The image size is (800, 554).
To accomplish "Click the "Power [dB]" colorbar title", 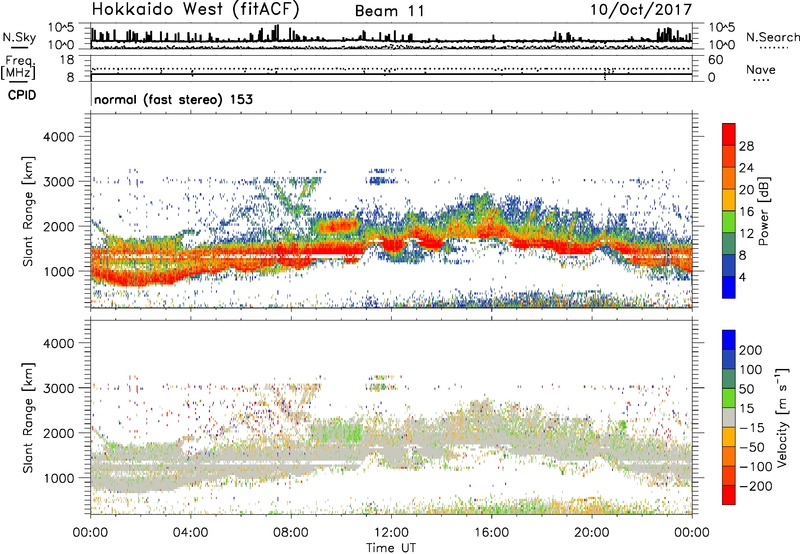I will coord(763,211).
